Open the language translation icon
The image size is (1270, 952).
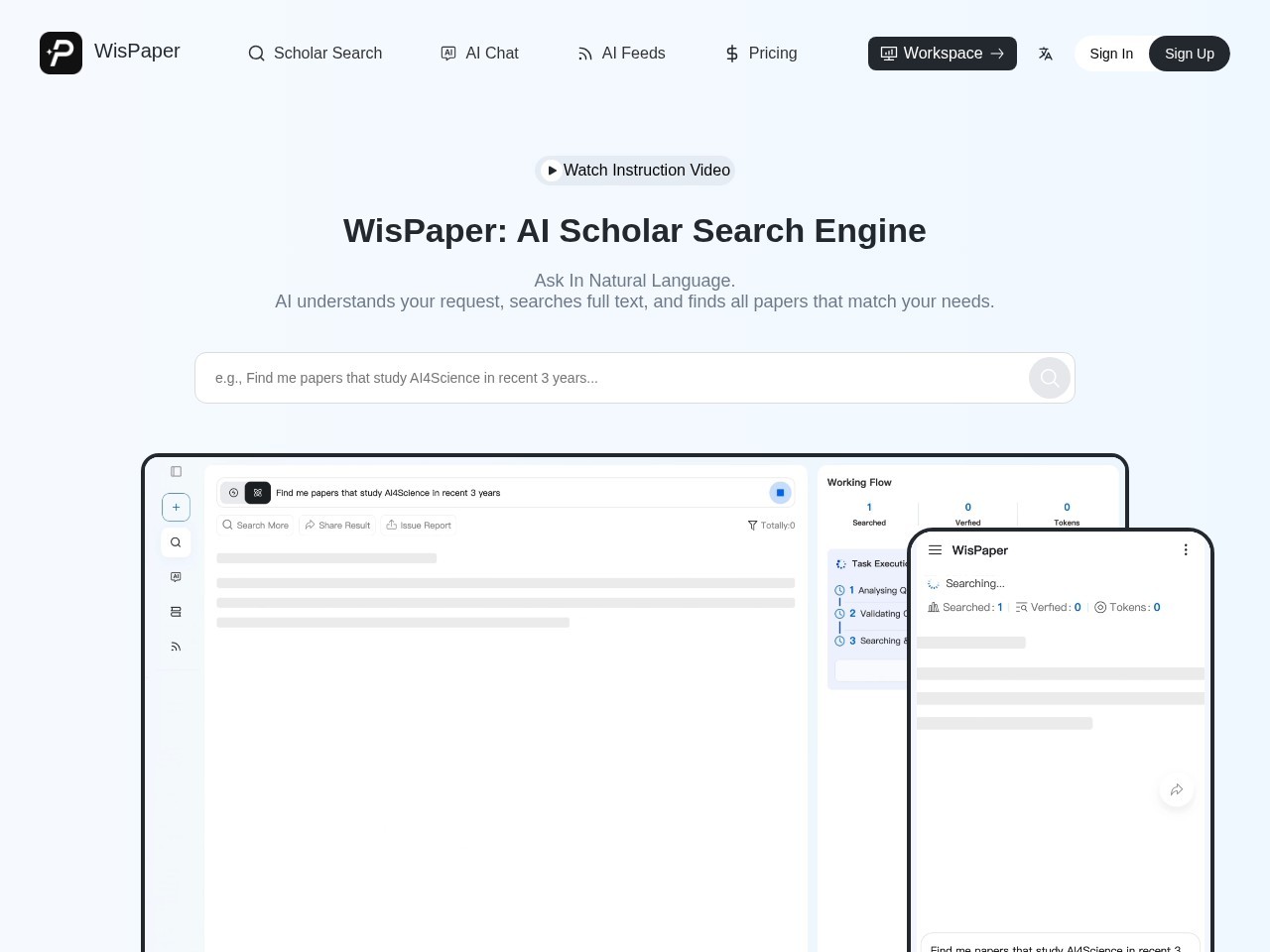[x=1046, y=54]
